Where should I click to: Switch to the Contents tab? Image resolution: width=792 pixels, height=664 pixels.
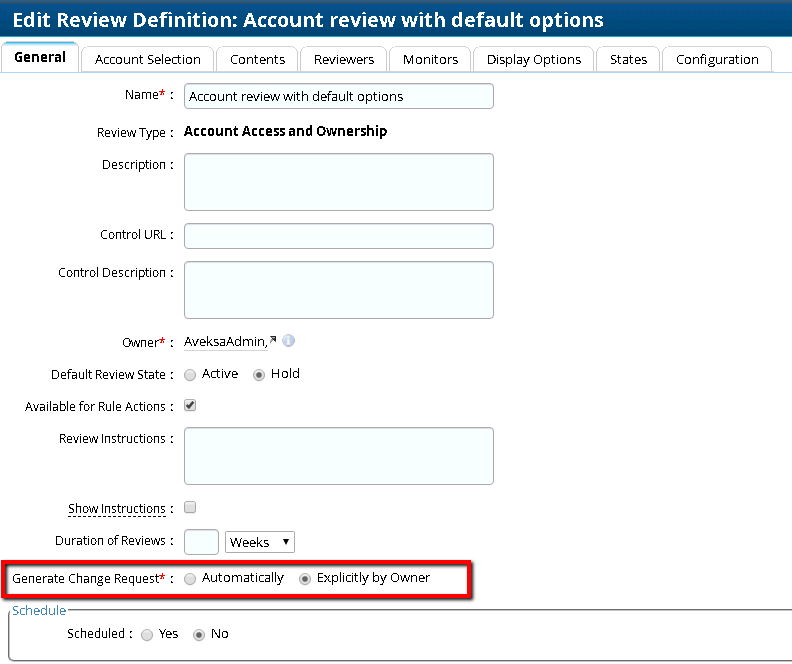(x=257, y=59)
